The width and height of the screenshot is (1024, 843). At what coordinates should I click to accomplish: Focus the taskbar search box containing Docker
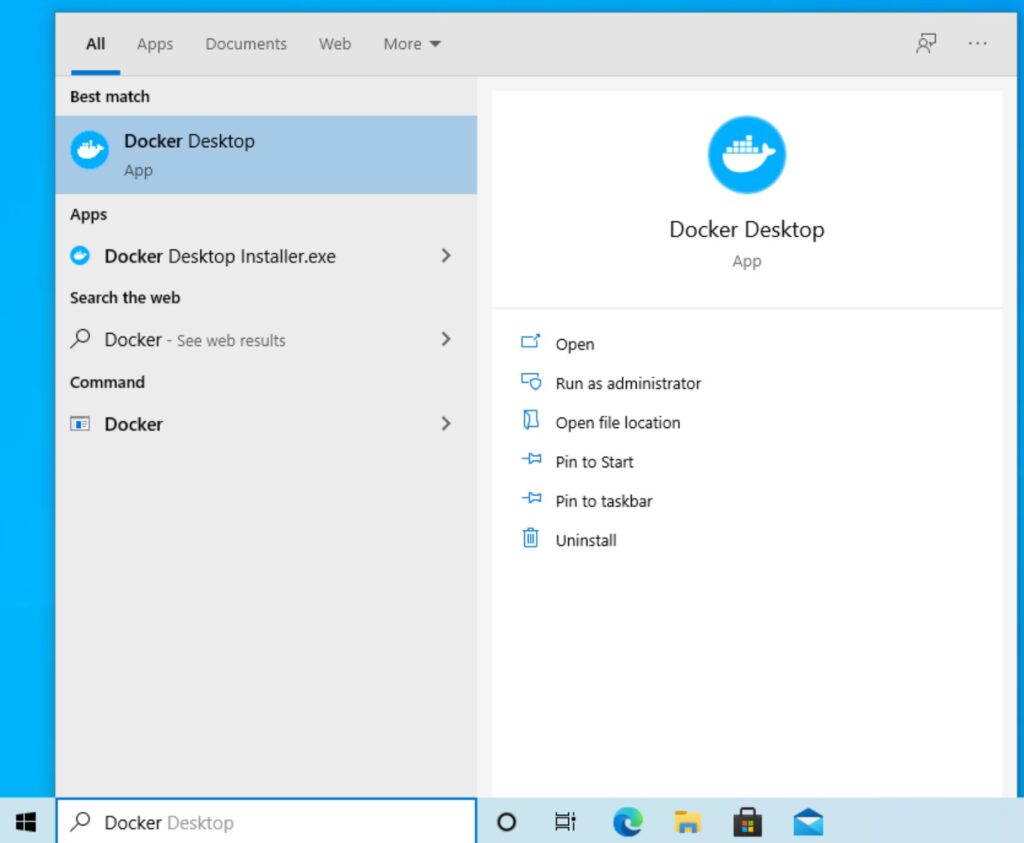pos(266,821)
